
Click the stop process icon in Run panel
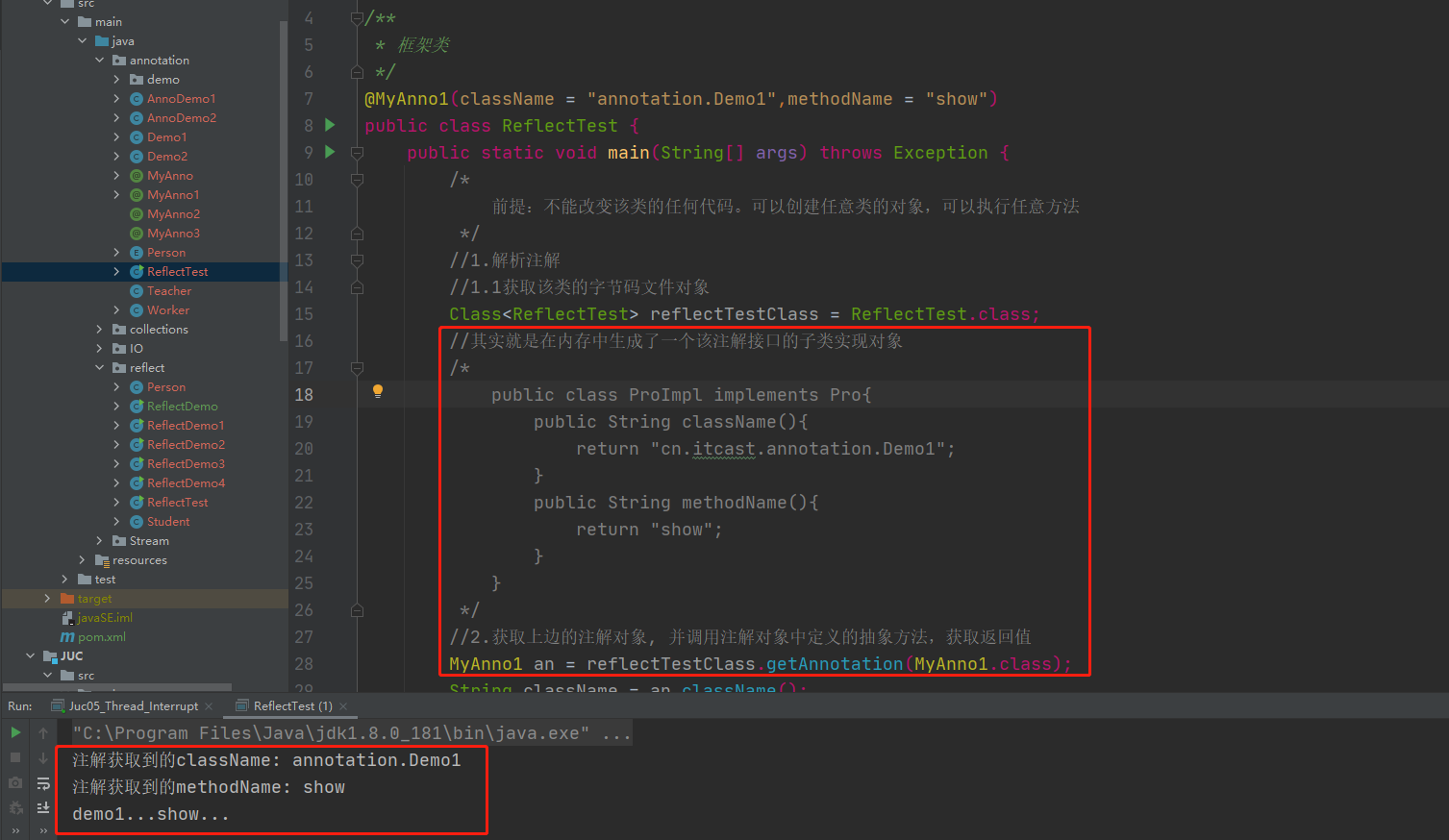[x=15, y=757]
